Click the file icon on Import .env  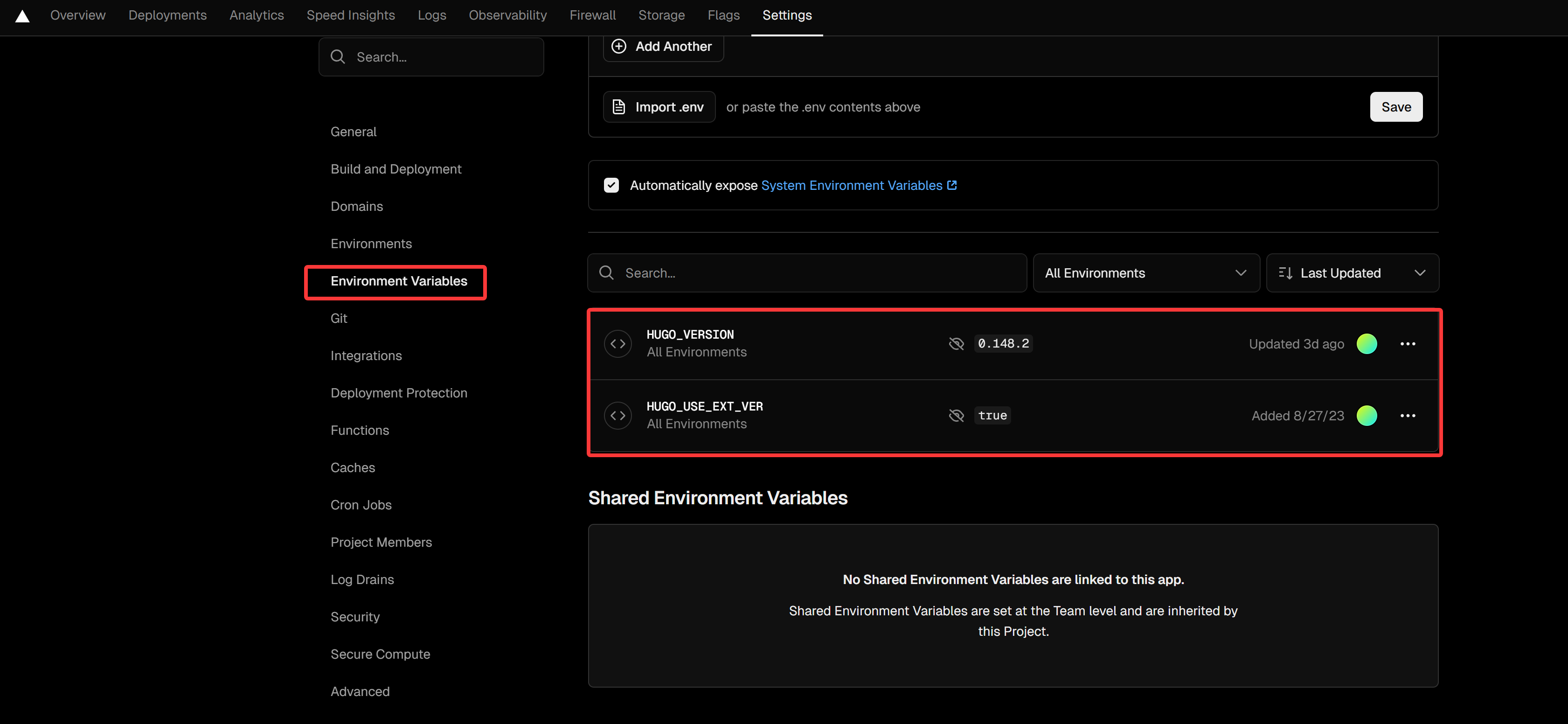click(618, 107)
